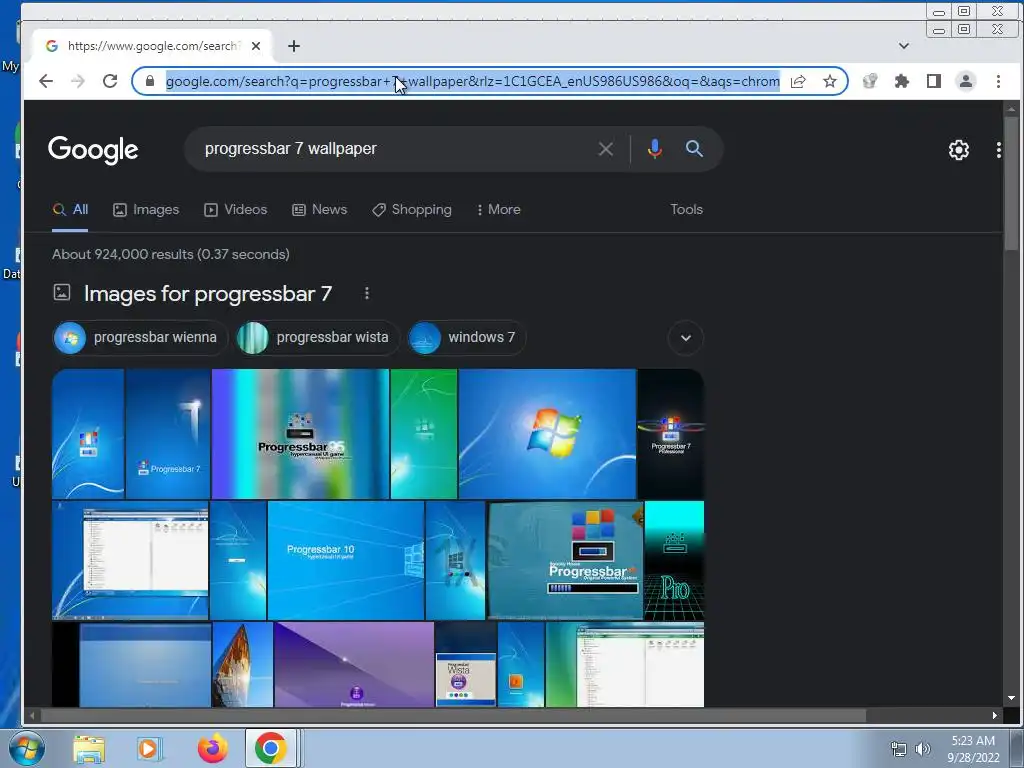
Task: Click the vertical page scrollbar thumb
Action: click(x=1012, y=183)
